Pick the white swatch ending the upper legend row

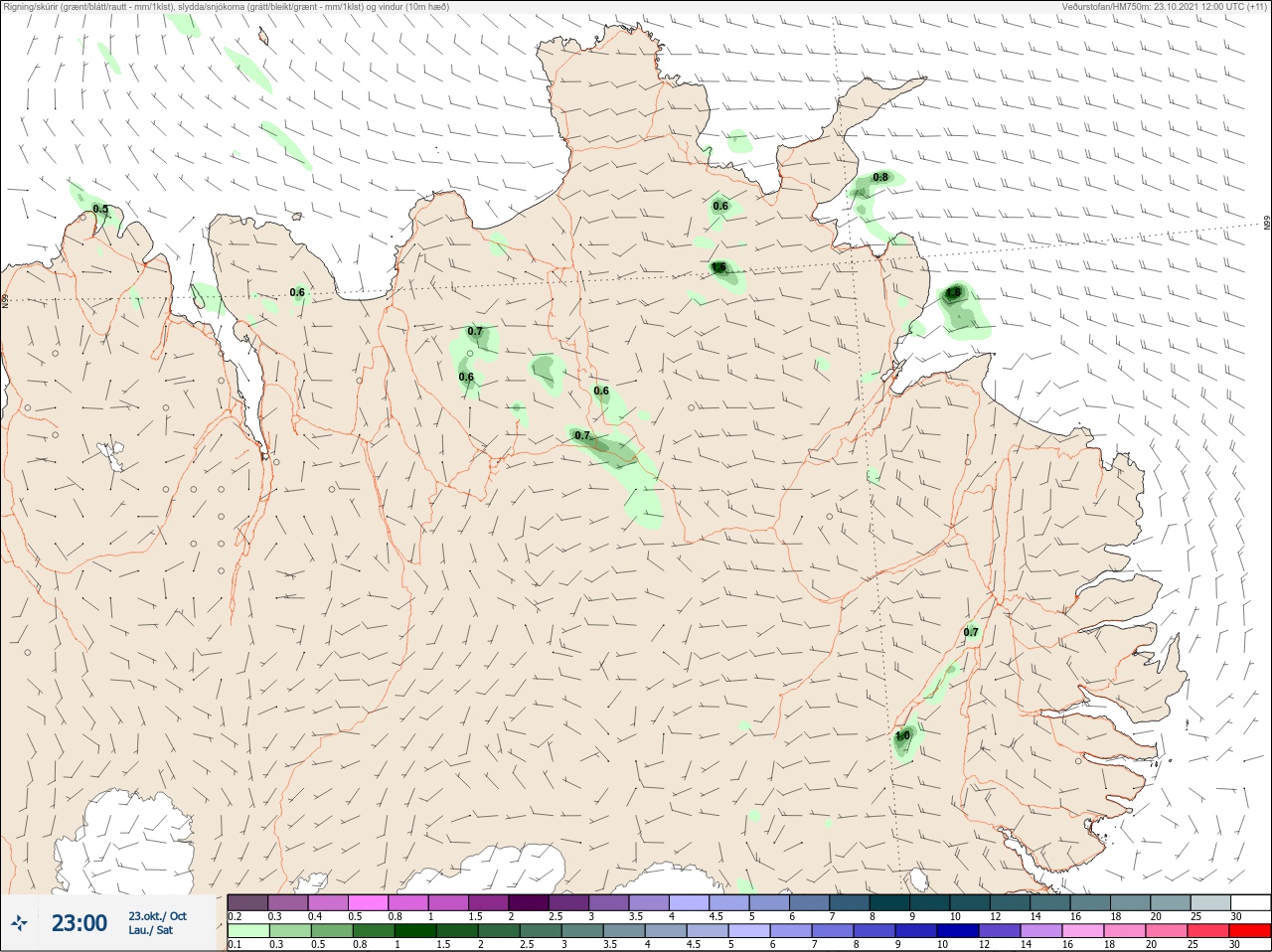click(x=1252, y=902)
